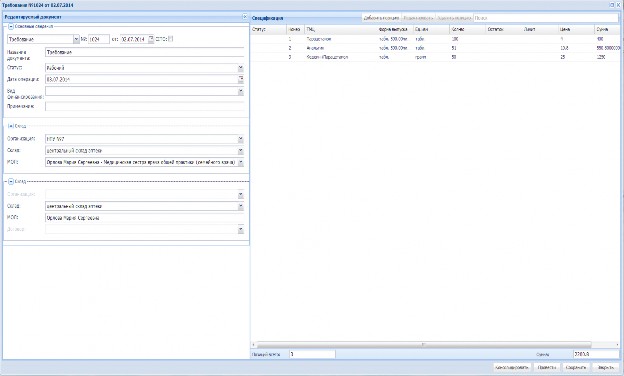This screenshot has height=376, width=624.
Task: Sort grid by the Статус column header
Action: [268, 29]
